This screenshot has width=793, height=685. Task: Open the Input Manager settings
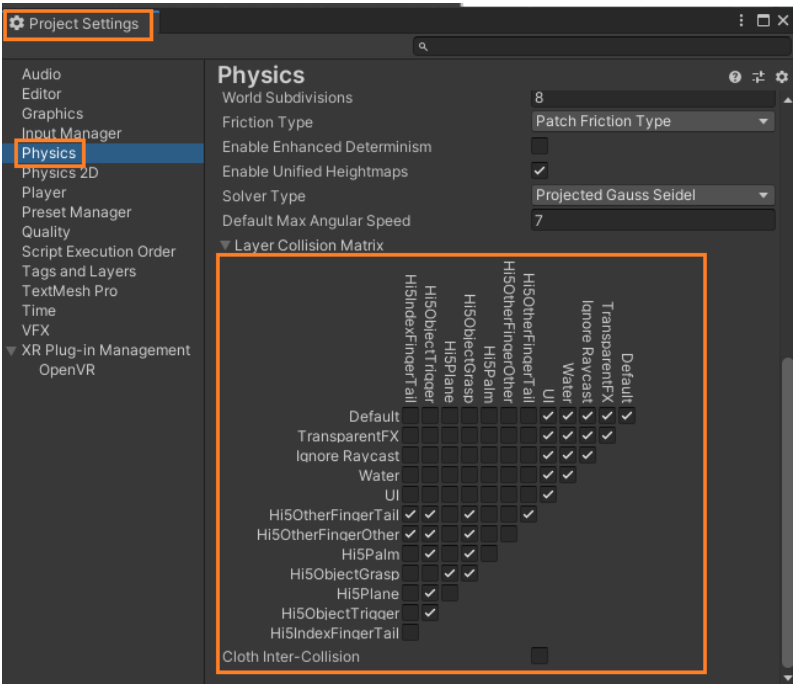pos(71,133)
